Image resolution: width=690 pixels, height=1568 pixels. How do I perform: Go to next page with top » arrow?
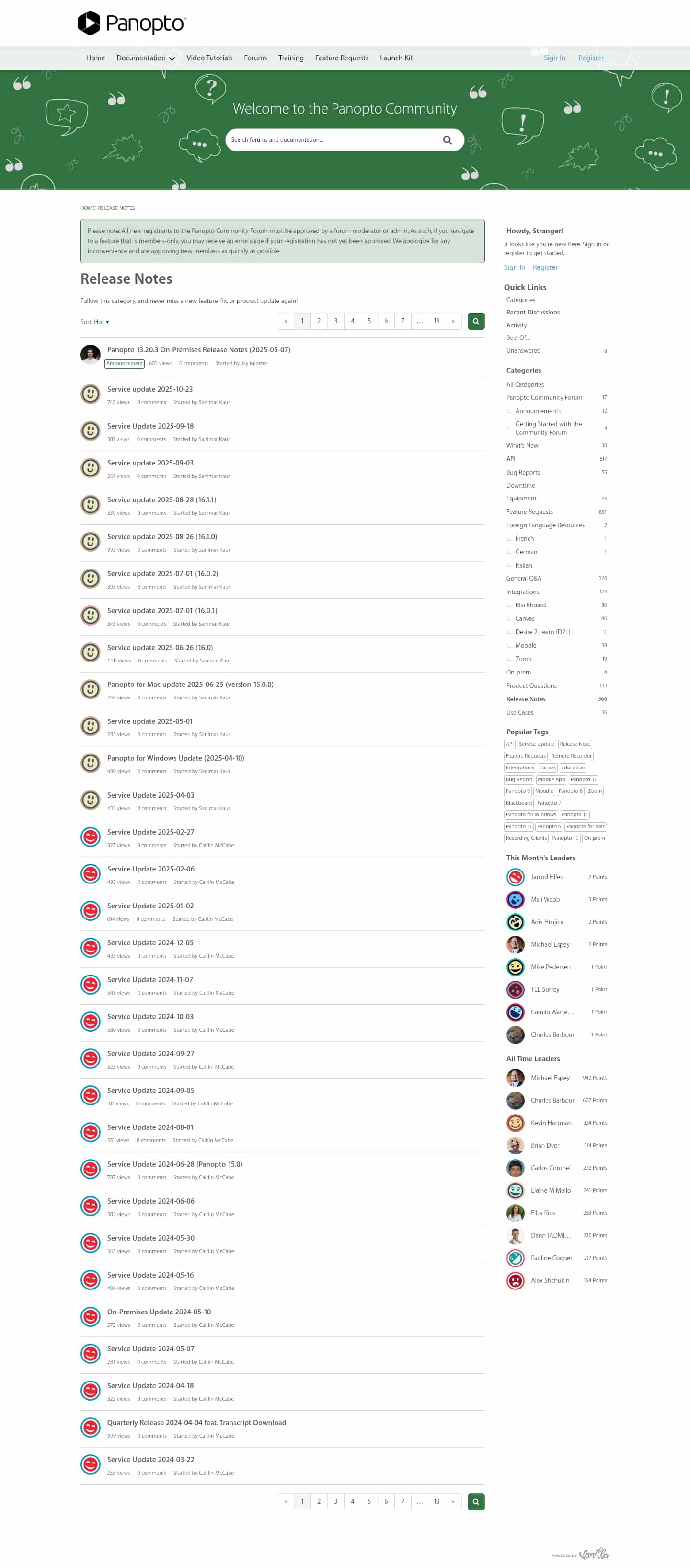[453, 321]
